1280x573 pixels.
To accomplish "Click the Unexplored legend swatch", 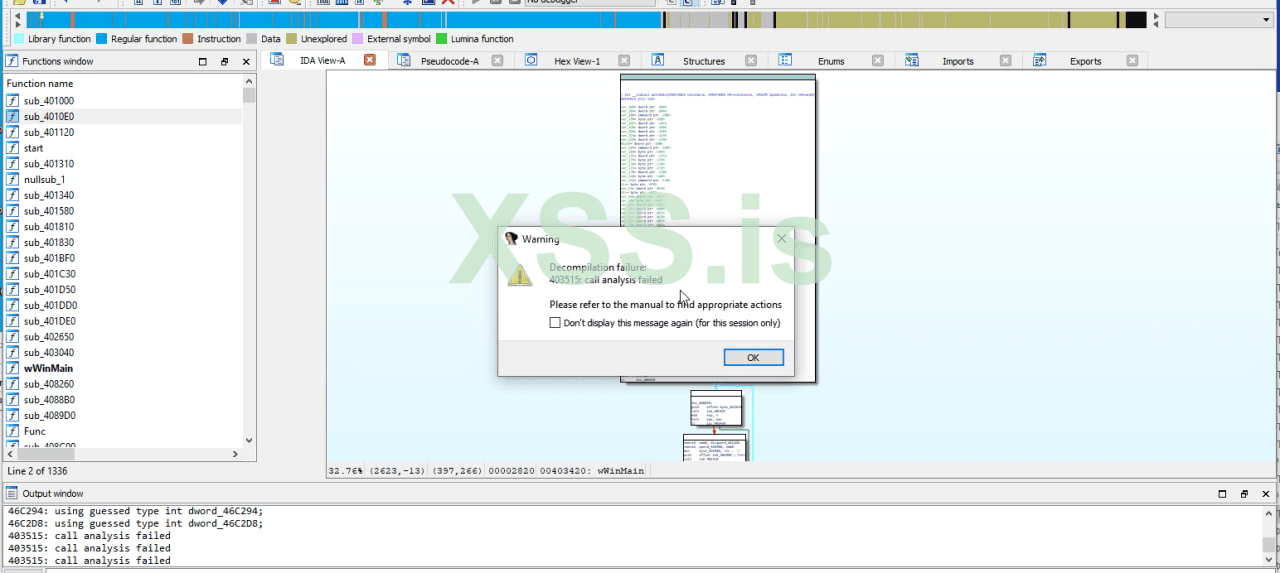I will (291, 39).
